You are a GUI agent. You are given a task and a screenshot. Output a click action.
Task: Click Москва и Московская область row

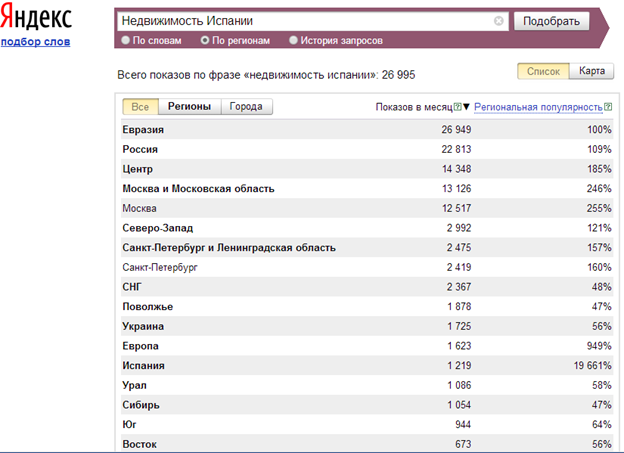coord(367,189)
